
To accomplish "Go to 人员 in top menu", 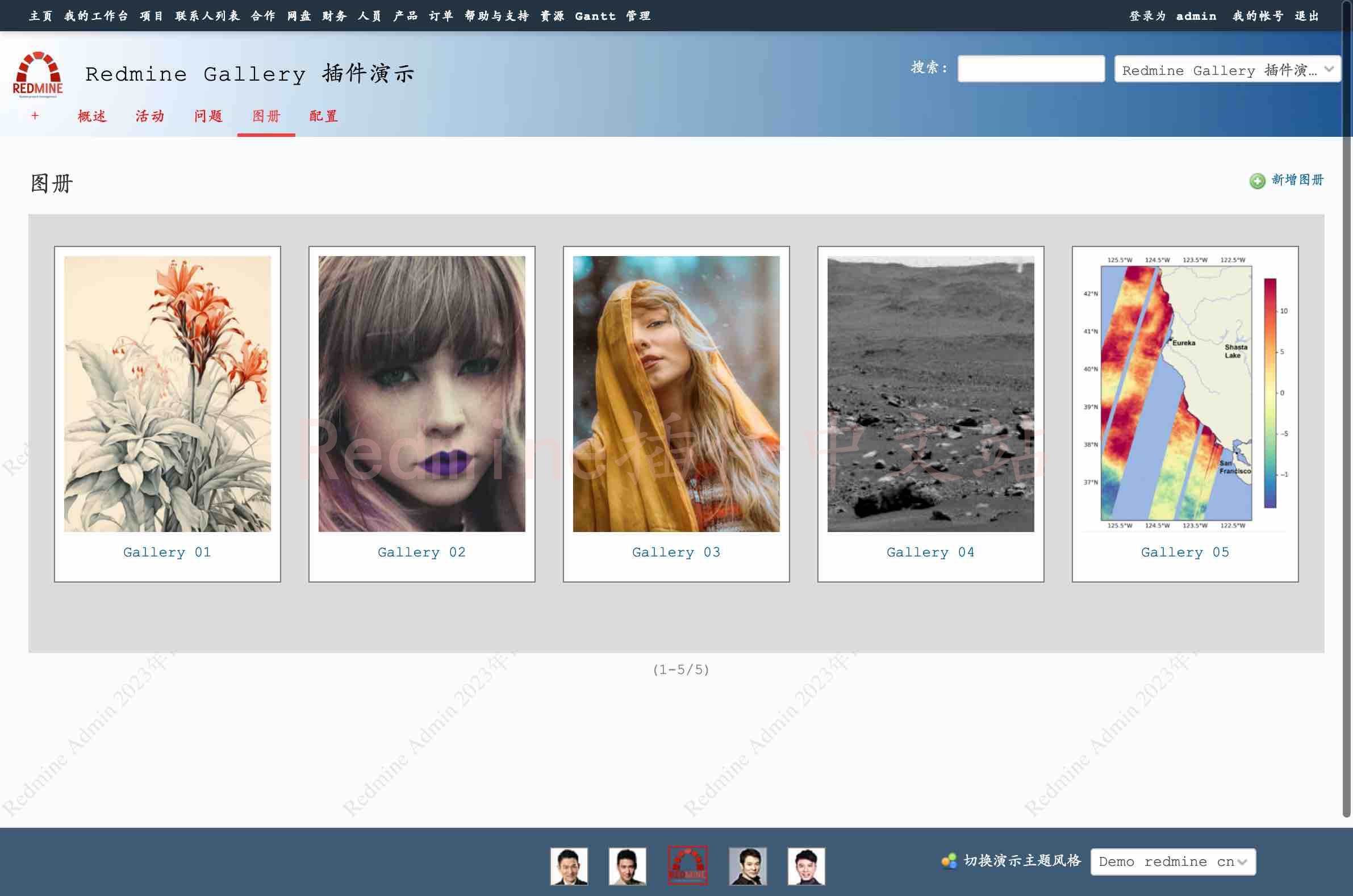I will (370, 16).
